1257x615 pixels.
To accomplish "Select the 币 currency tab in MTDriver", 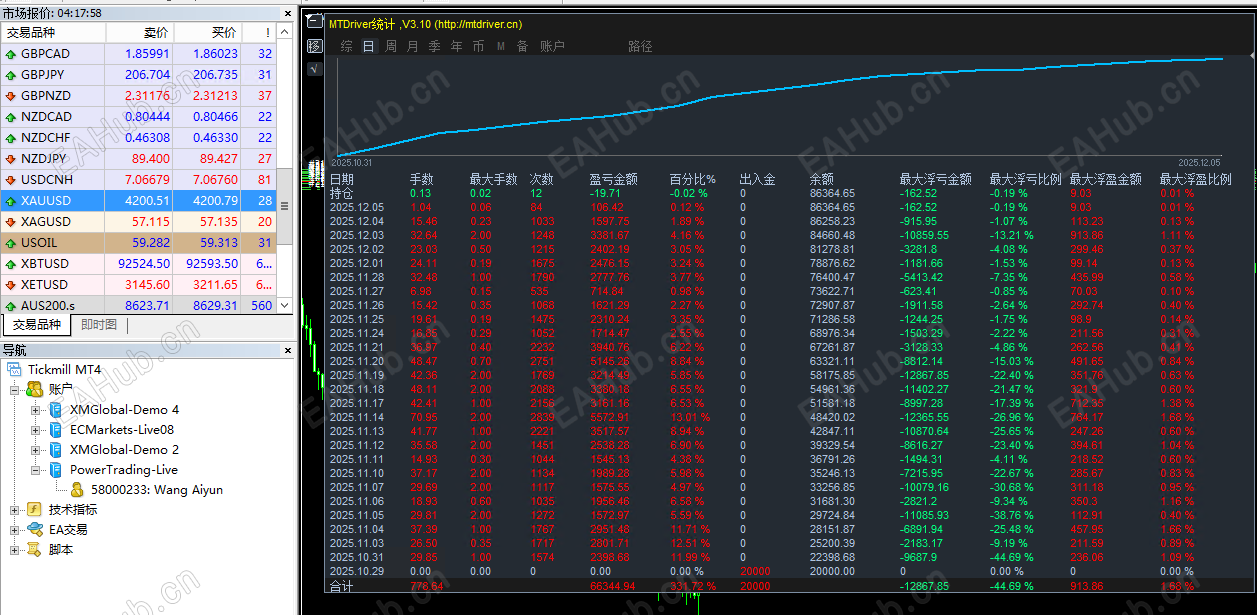I will [x=478, y=46].
